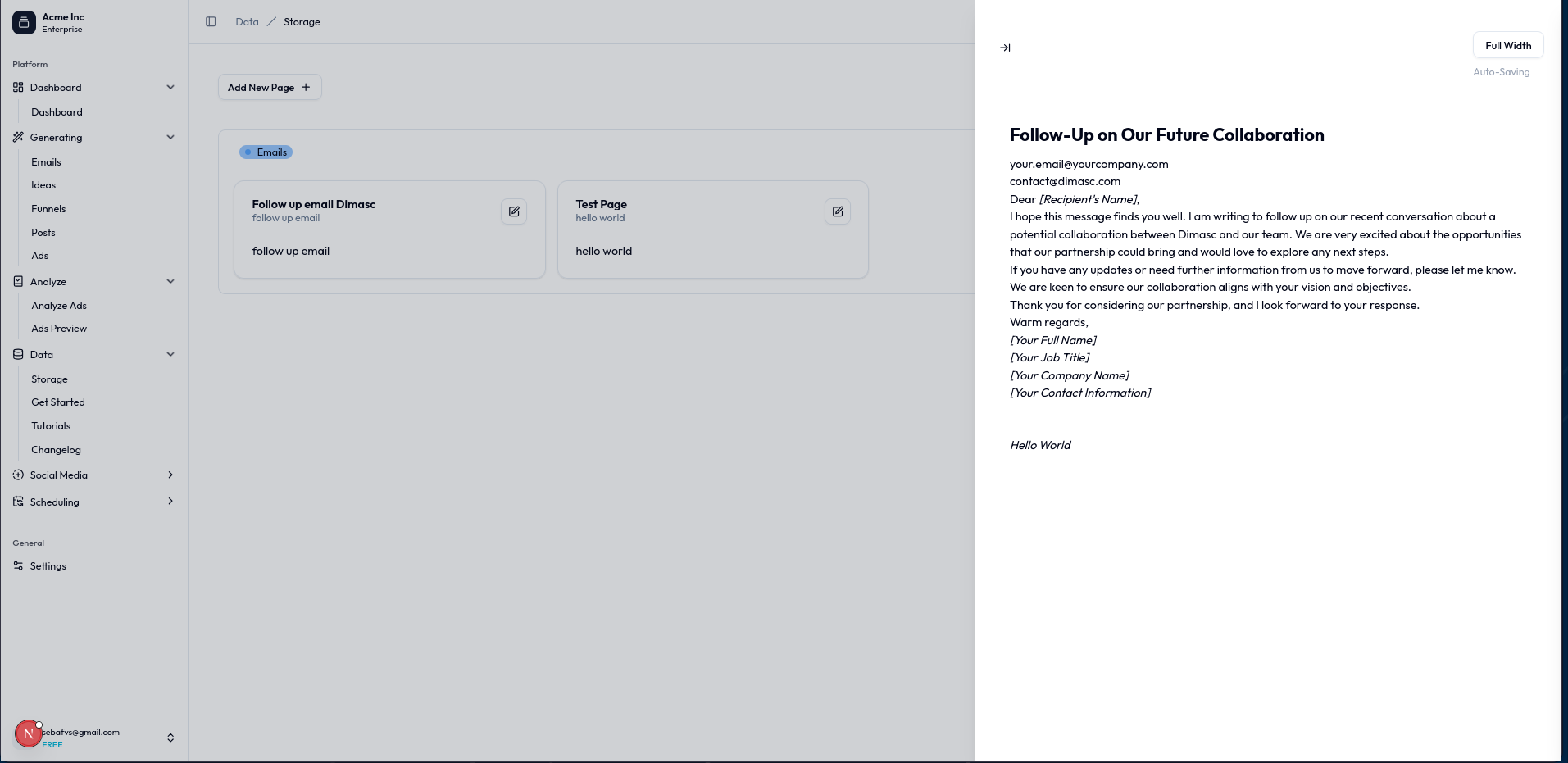Image resolution: width=1568 pixels, height=763 pixels.
Task: Click the Settings sliders icon in sidebar
Action: (x=18, y=565)
